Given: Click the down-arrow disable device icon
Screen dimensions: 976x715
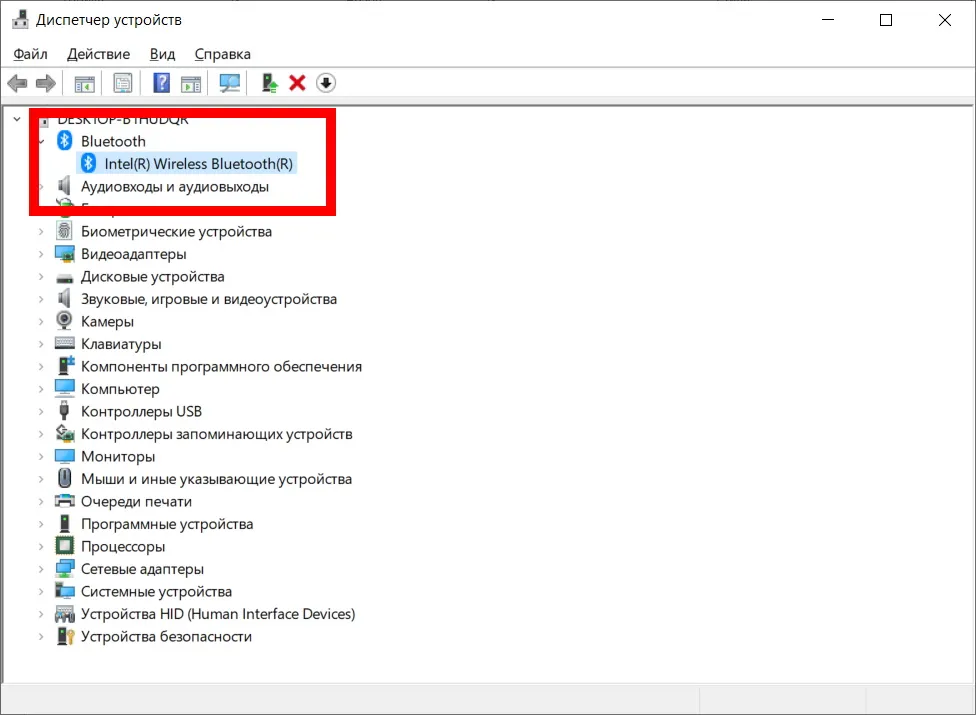Looking at the screenshot, I should (x=326, y=83).
